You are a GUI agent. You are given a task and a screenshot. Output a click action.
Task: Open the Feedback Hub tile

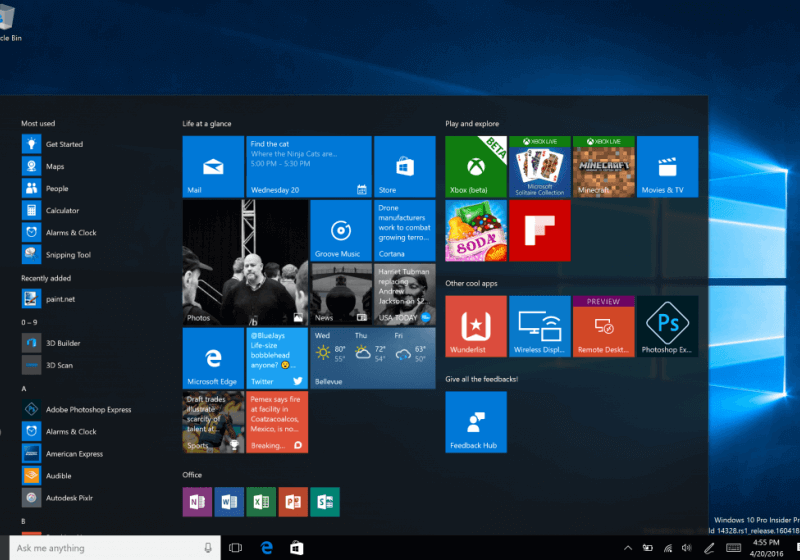coord(476,422)
